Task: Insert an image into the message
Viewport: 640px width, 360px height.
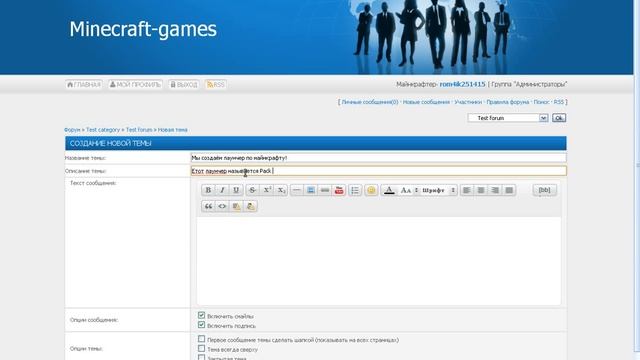Action: click(x=311, y=190)
